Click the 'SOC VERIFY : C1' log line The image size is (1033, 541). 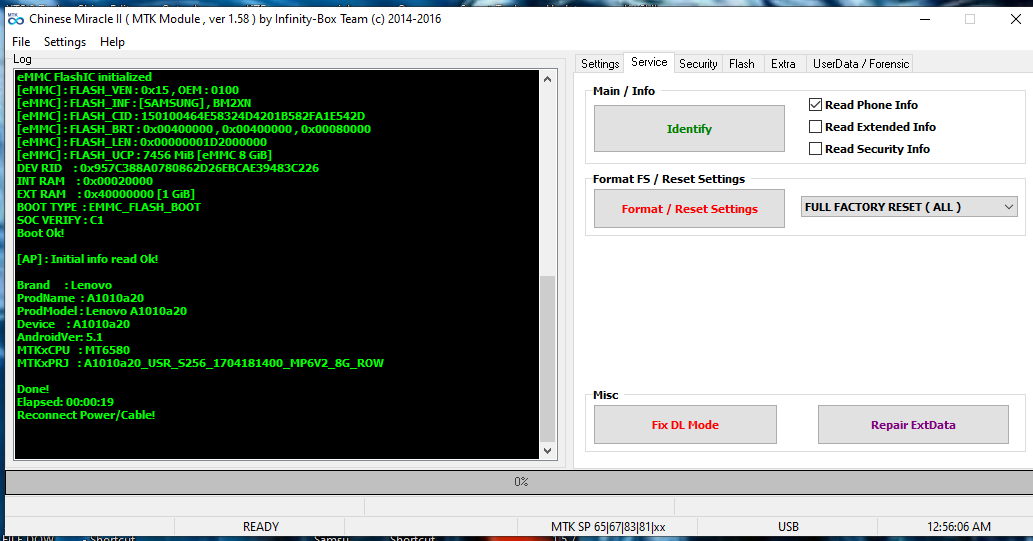(60, 220)
